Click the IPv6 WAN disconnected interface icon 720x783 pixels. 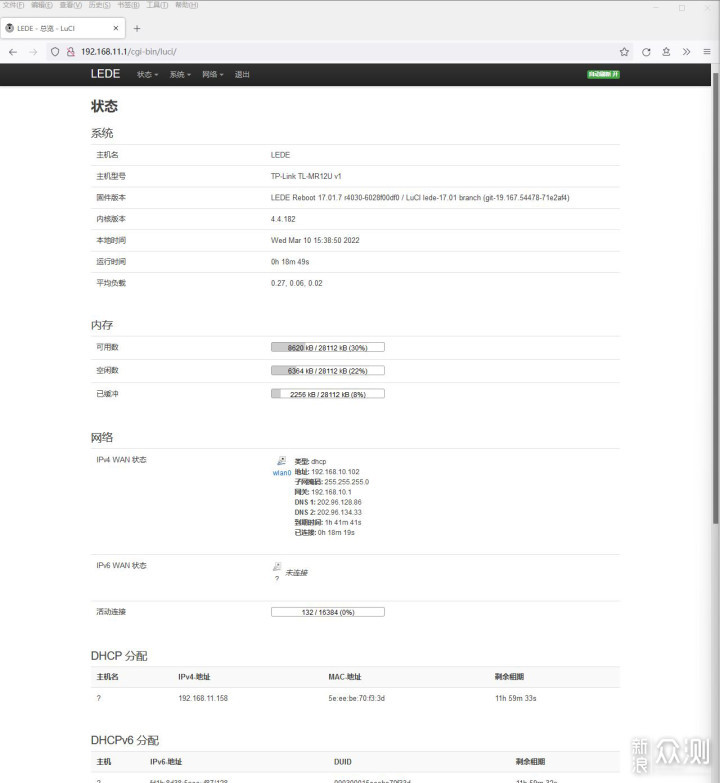(x=277, y=566)
